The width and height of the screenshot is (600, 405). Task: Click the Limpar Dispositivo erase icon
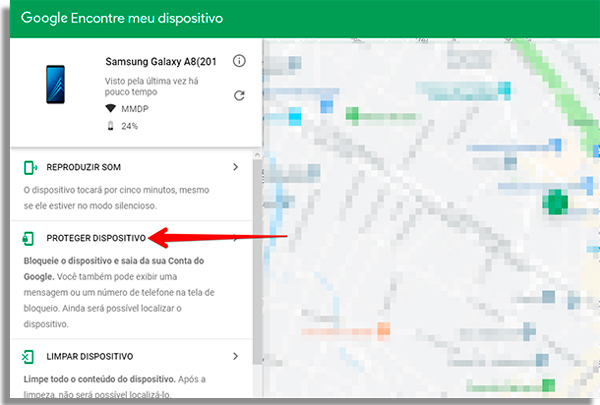[x=28, y=357]
